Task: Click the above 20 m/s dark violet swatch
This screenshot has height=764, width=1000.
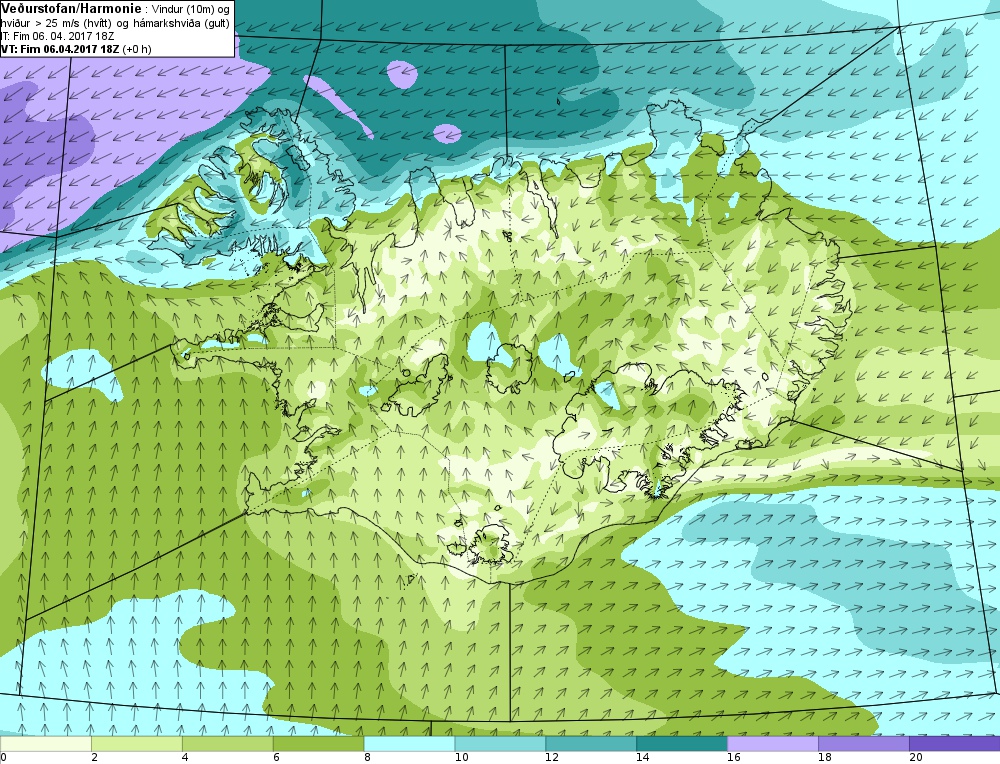Action: [955, 744]
